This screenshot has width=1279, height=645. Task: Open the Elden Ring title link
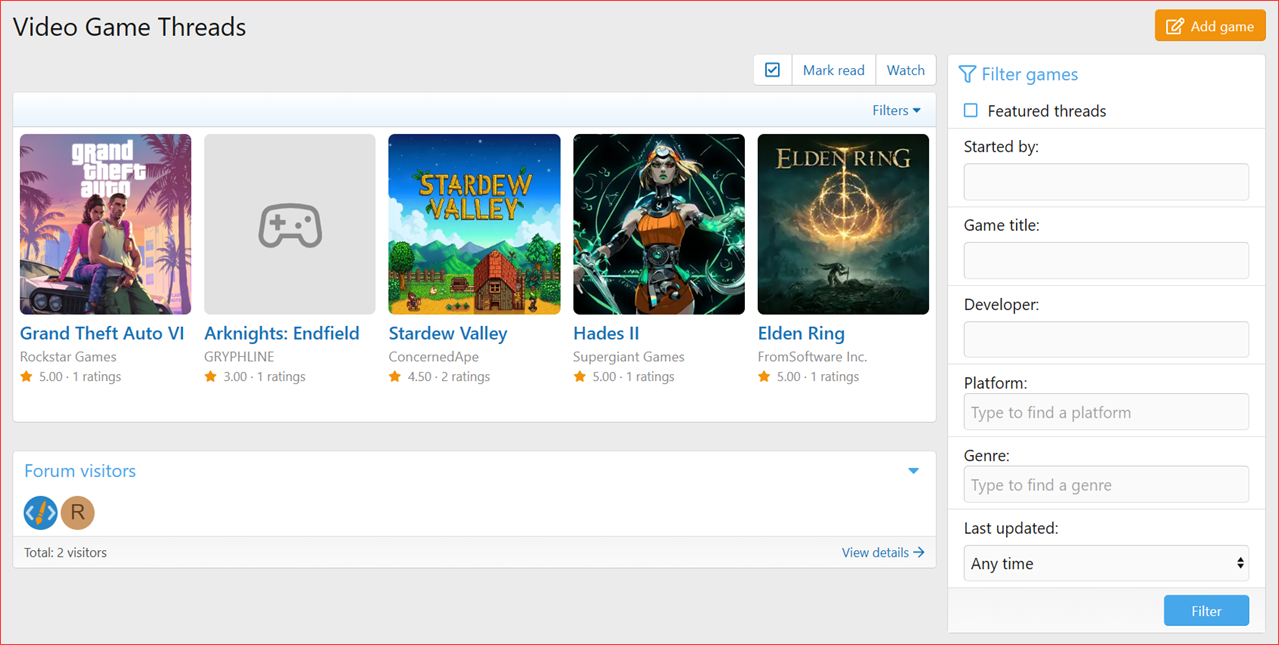(801, 333)
